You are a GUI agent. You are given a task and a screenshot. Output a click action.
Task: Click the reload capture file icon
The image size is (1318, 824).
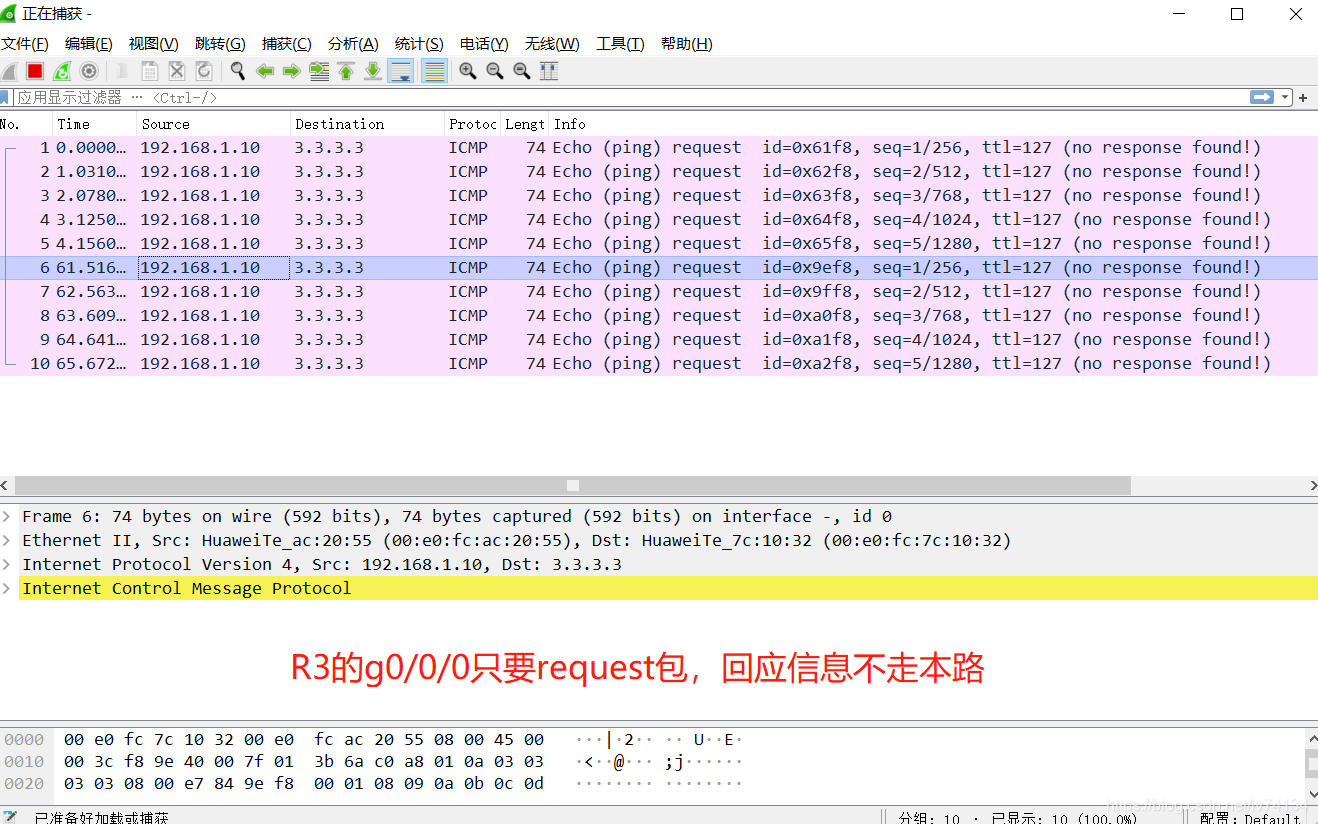click(x=204, y=71)
